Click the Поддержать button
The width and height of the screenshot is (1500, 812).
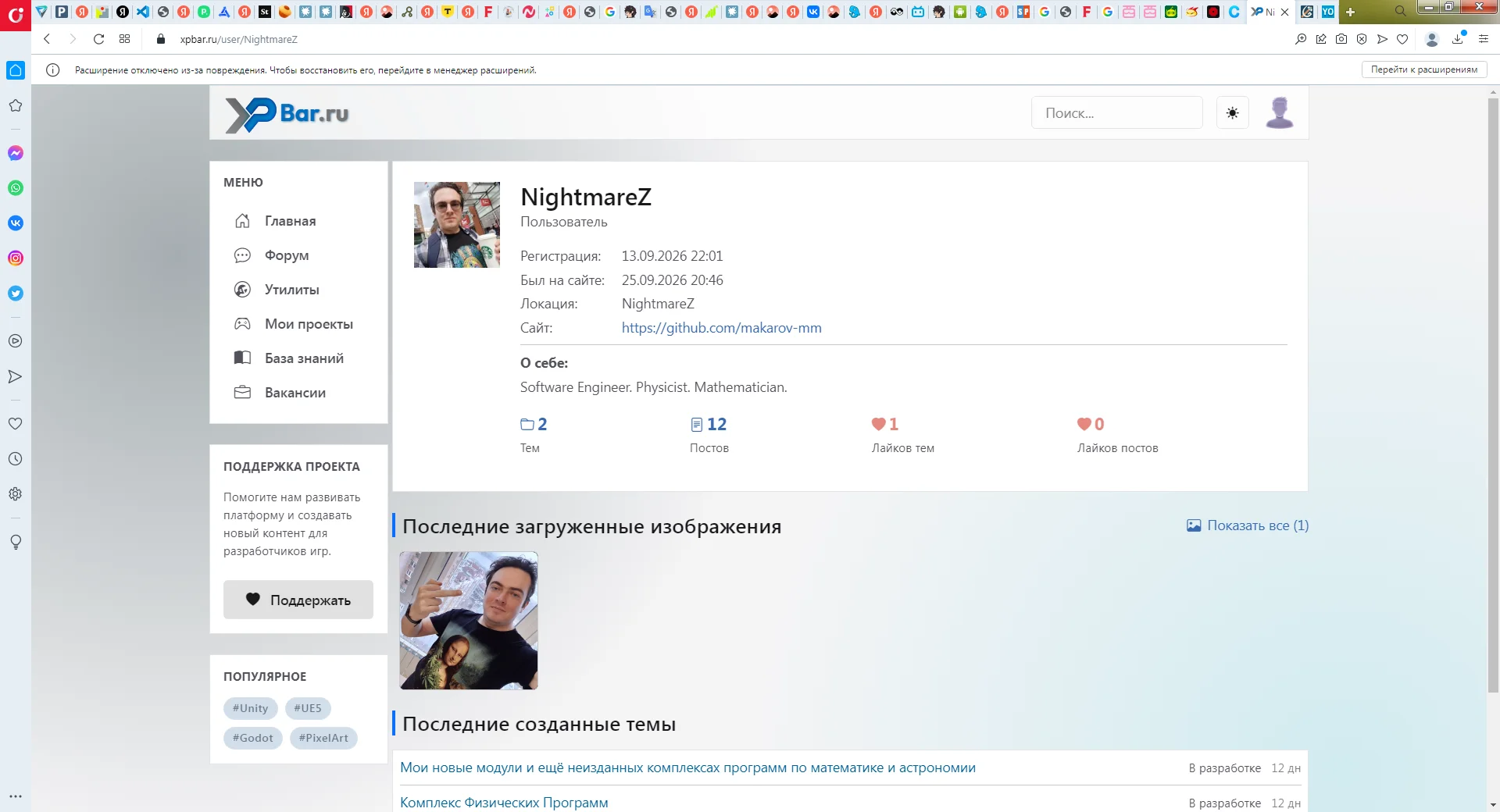tap(298, 600)
